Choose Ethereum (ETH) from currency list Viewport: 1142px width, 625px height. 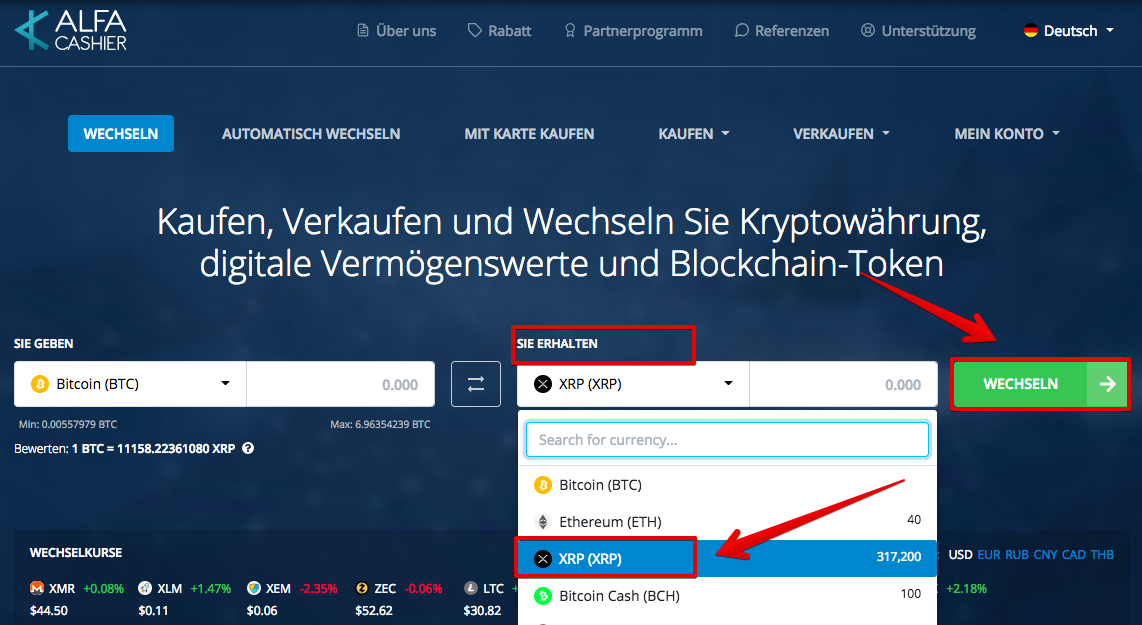[x=727, y=522]
